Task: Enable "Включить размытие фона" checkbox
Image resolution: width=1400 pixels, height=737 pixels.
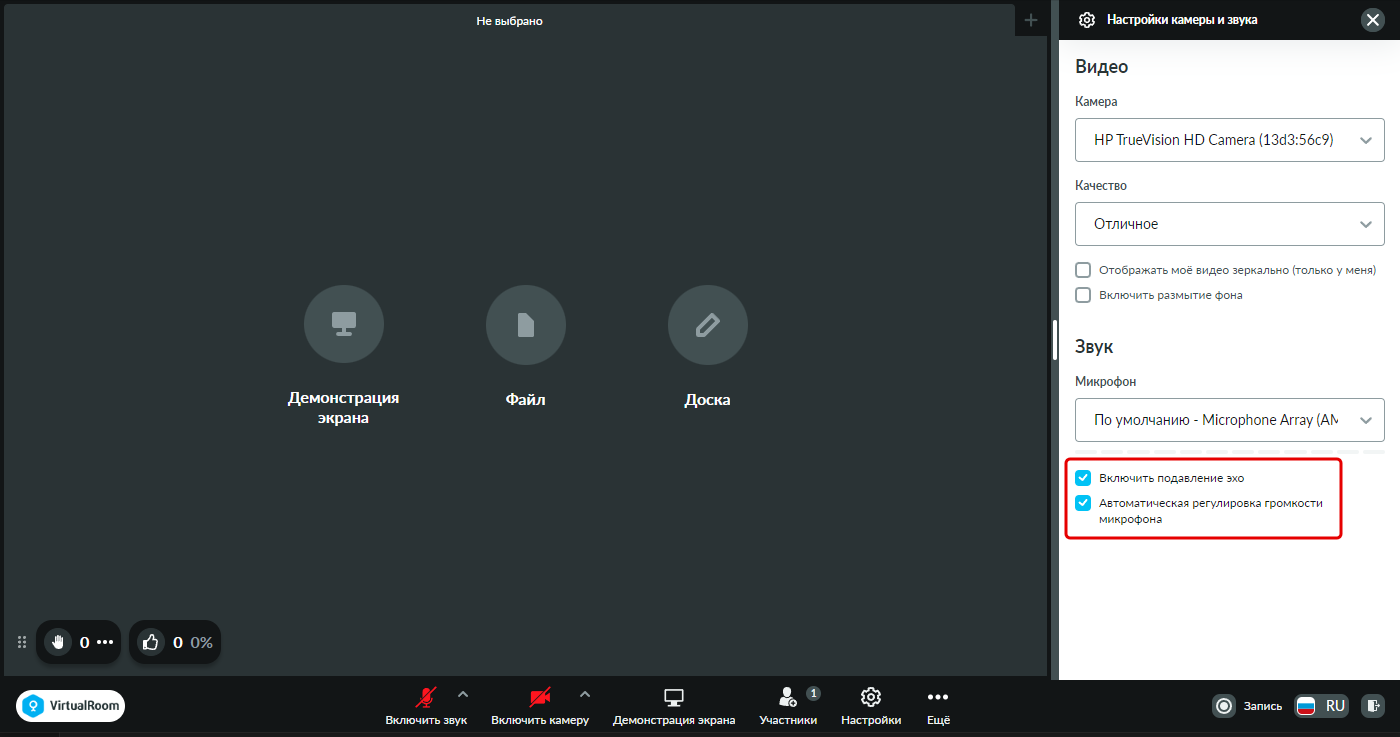Action: [1083, 295]
